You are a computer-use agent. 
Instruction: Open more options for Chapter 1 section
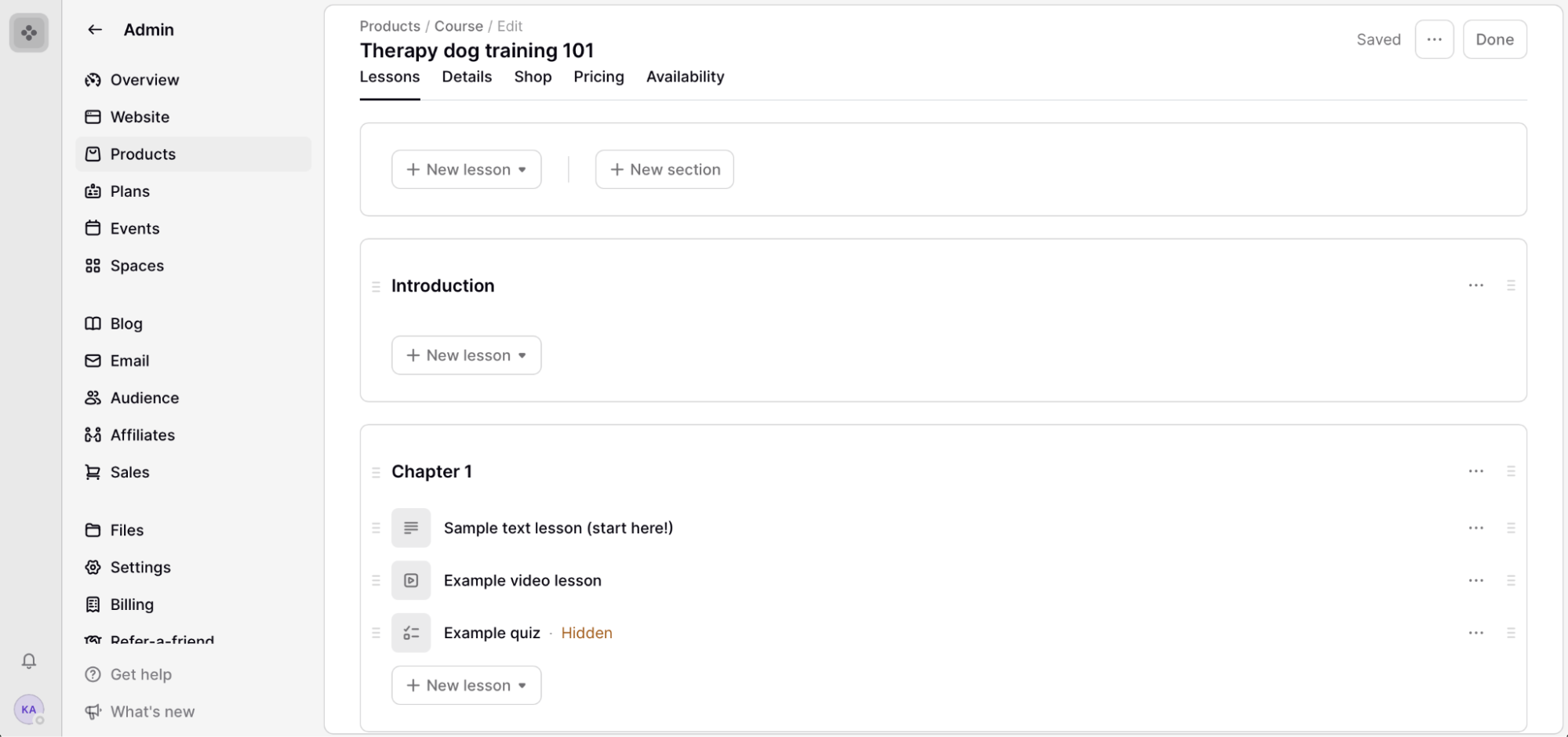1475,471
